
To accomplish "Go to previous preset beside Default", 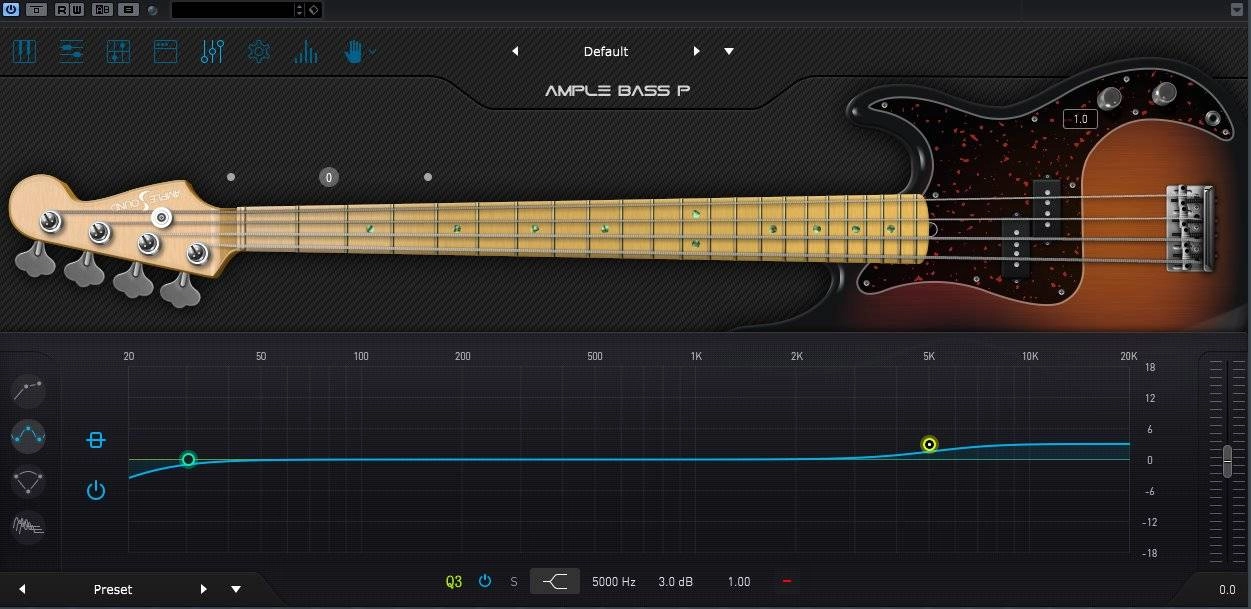I will tap(516, 51).
